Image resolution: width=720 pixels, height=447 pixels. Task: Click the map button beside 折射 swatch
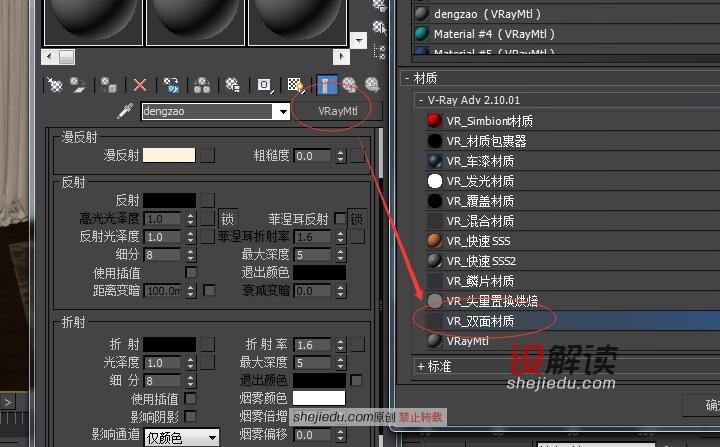click(207, 344)
